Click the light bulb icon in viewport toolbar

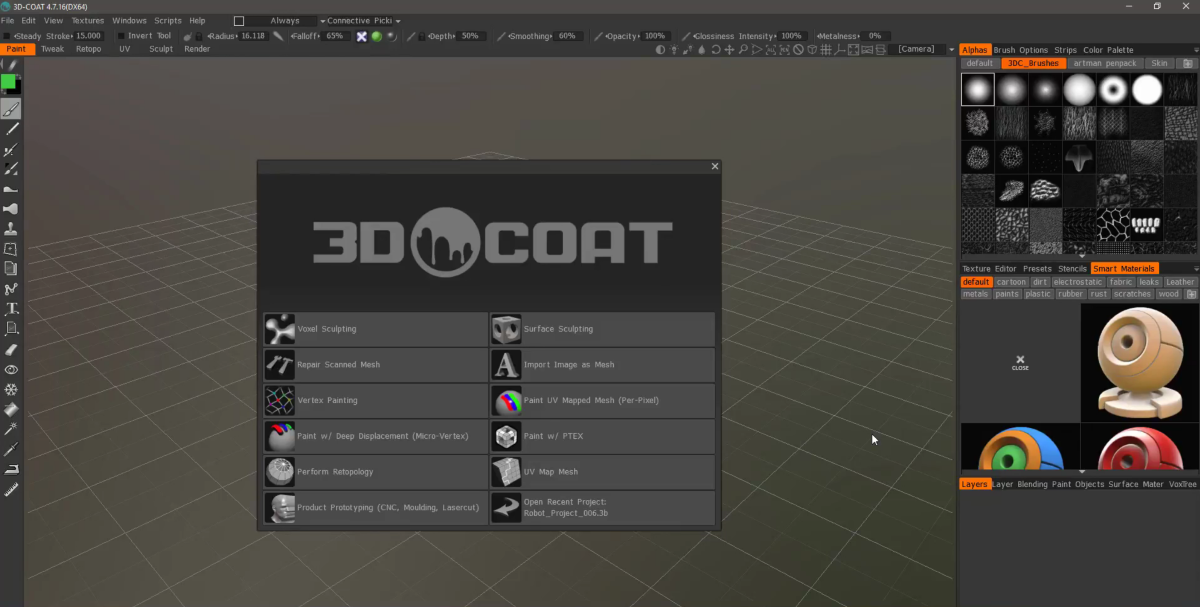click(x=674, y=49)
